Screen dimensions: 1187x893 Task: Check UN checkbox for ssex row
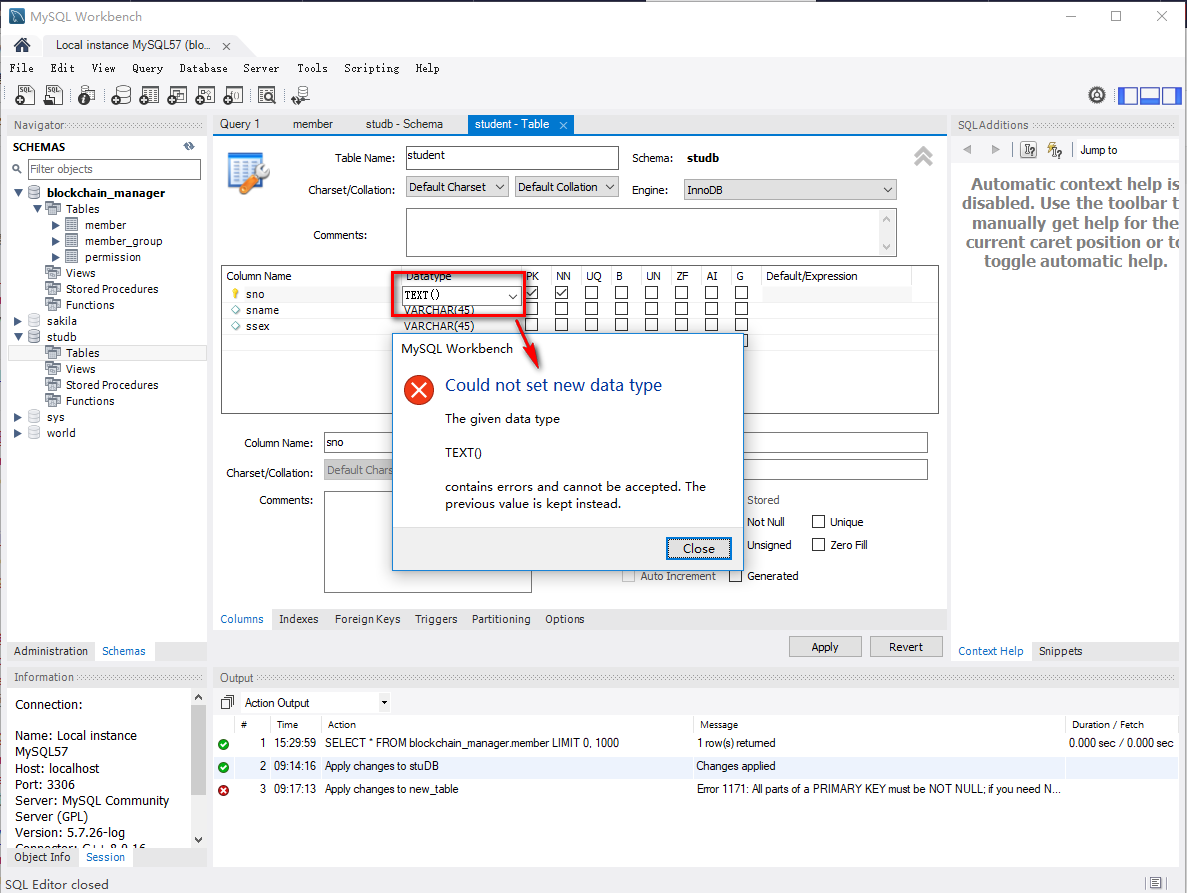651,325
